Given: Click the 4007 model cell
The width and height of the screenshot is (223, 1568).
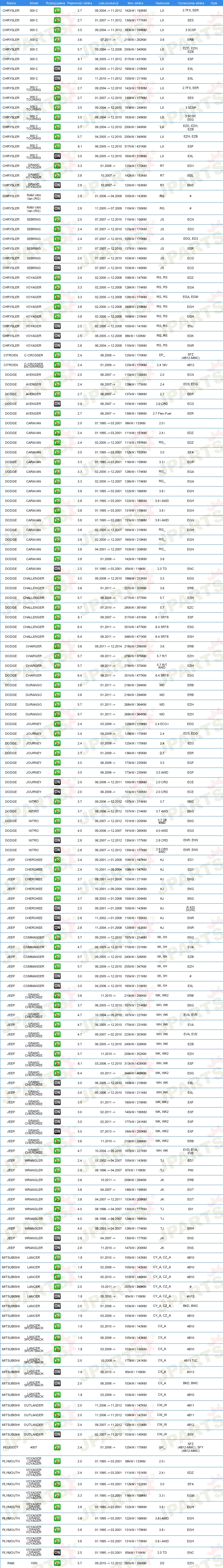Looking at the screenshot, I should pos(34,1448).
